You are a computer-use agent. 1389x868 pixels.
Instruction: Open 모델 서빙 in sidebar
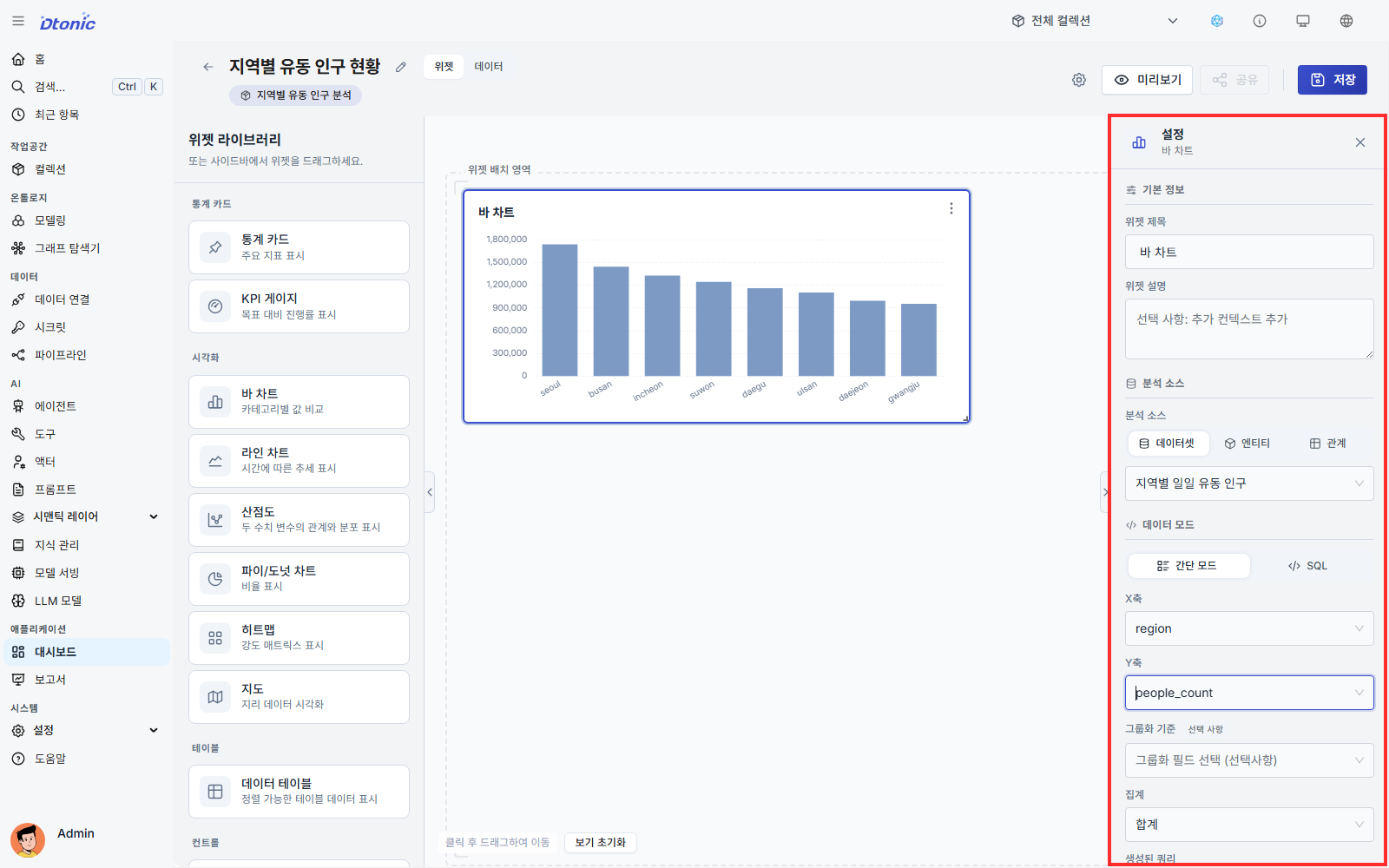tap(87, 573)
